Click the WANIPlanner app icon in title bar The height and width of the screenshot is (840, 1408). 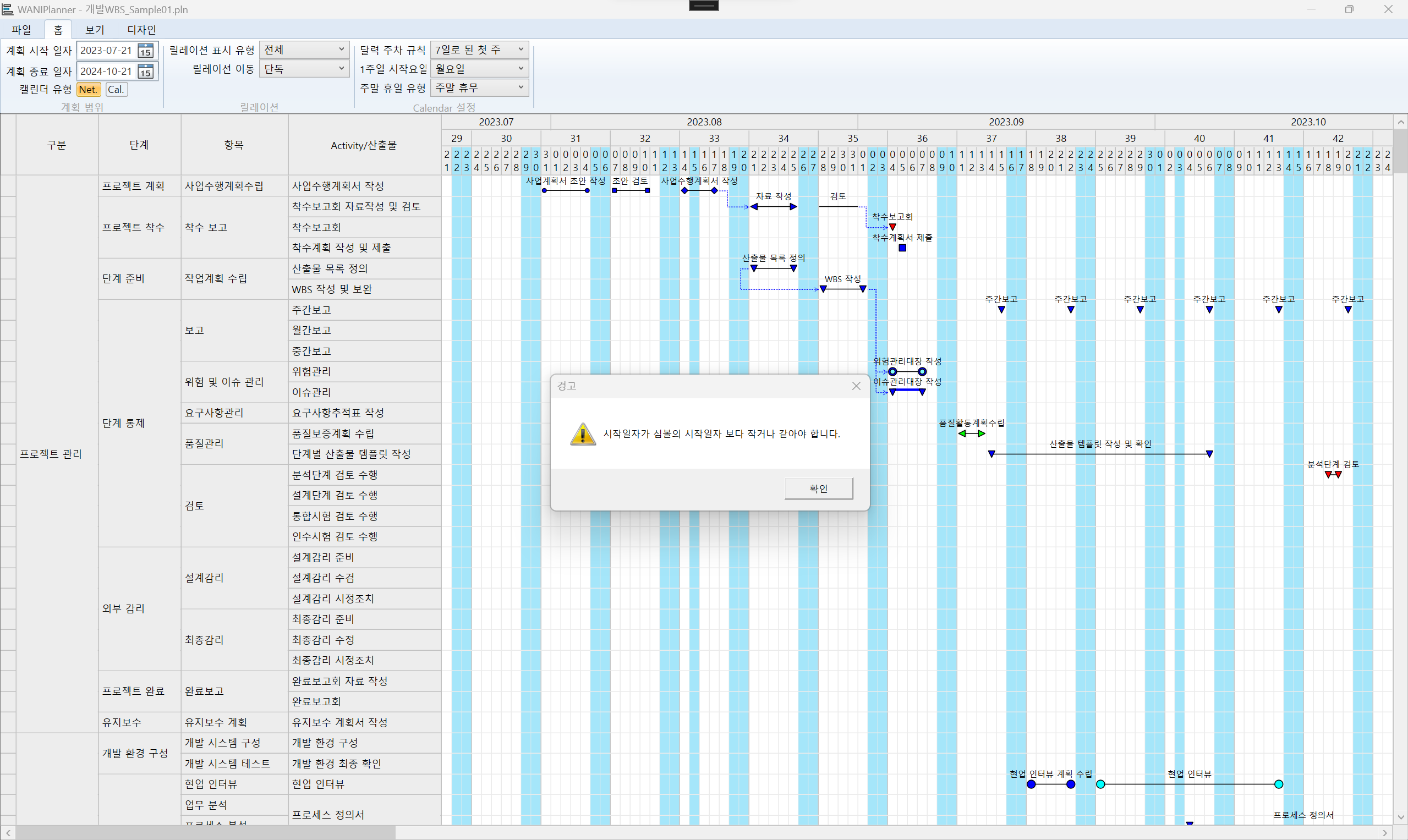point(7,9)
